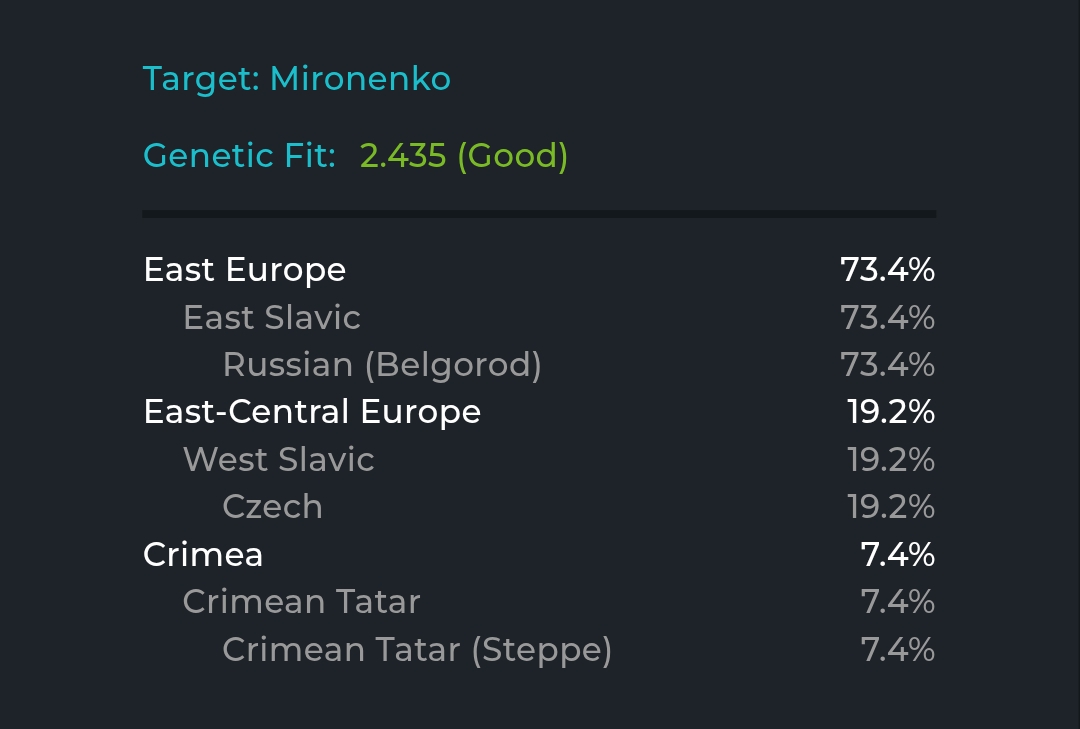Select the Target: Mironenko heading
This screenshot has width=1080, height=729.
tap(297, 79)
